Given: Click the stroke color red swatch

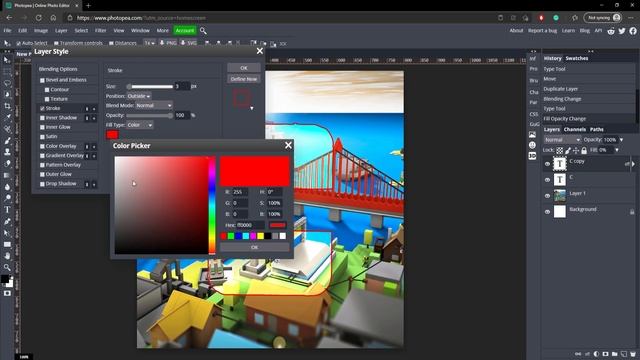Looking at the screenshot, I should coord(112,135).
